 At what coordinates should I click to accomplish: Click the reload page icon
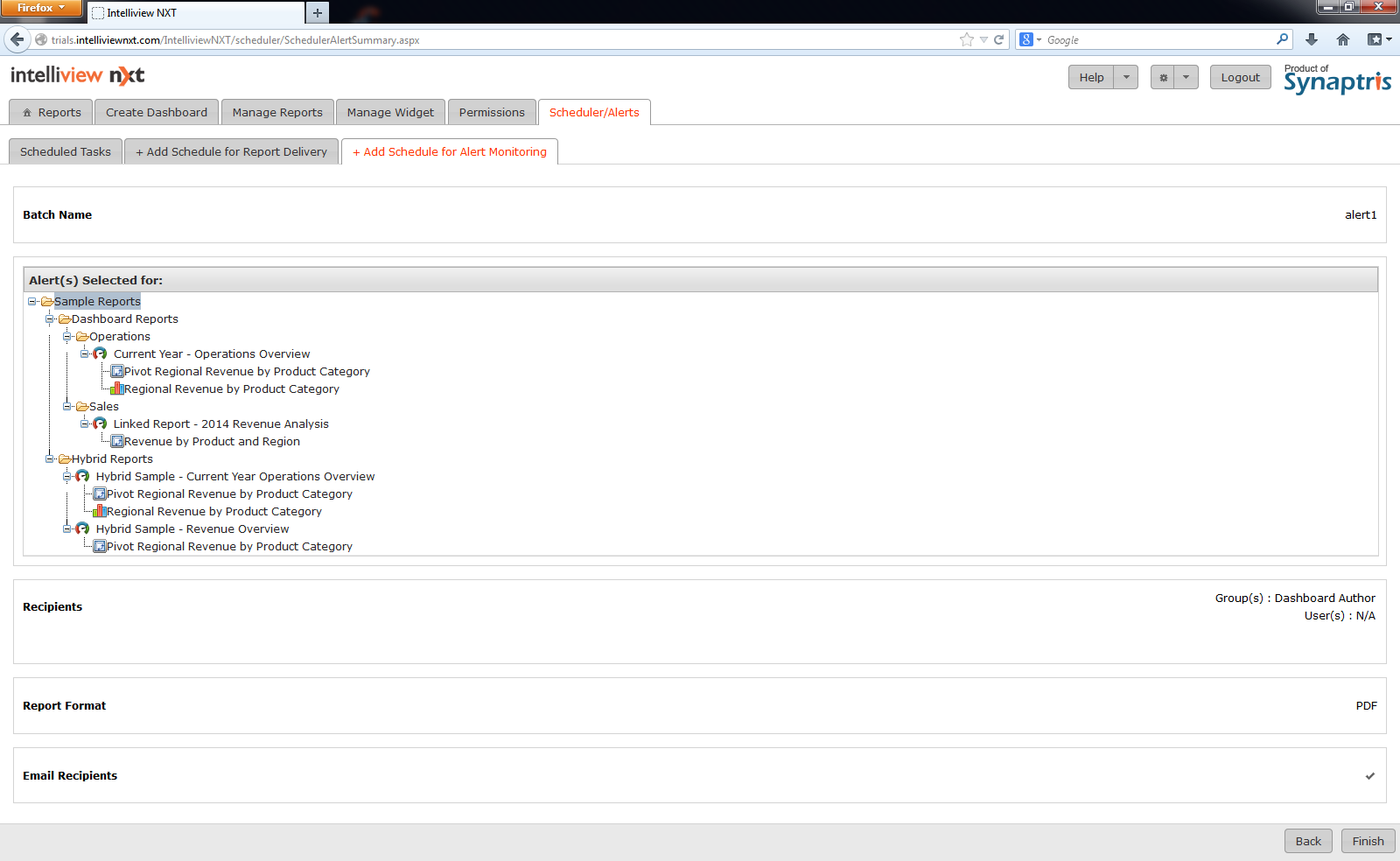tap(998, 39)
